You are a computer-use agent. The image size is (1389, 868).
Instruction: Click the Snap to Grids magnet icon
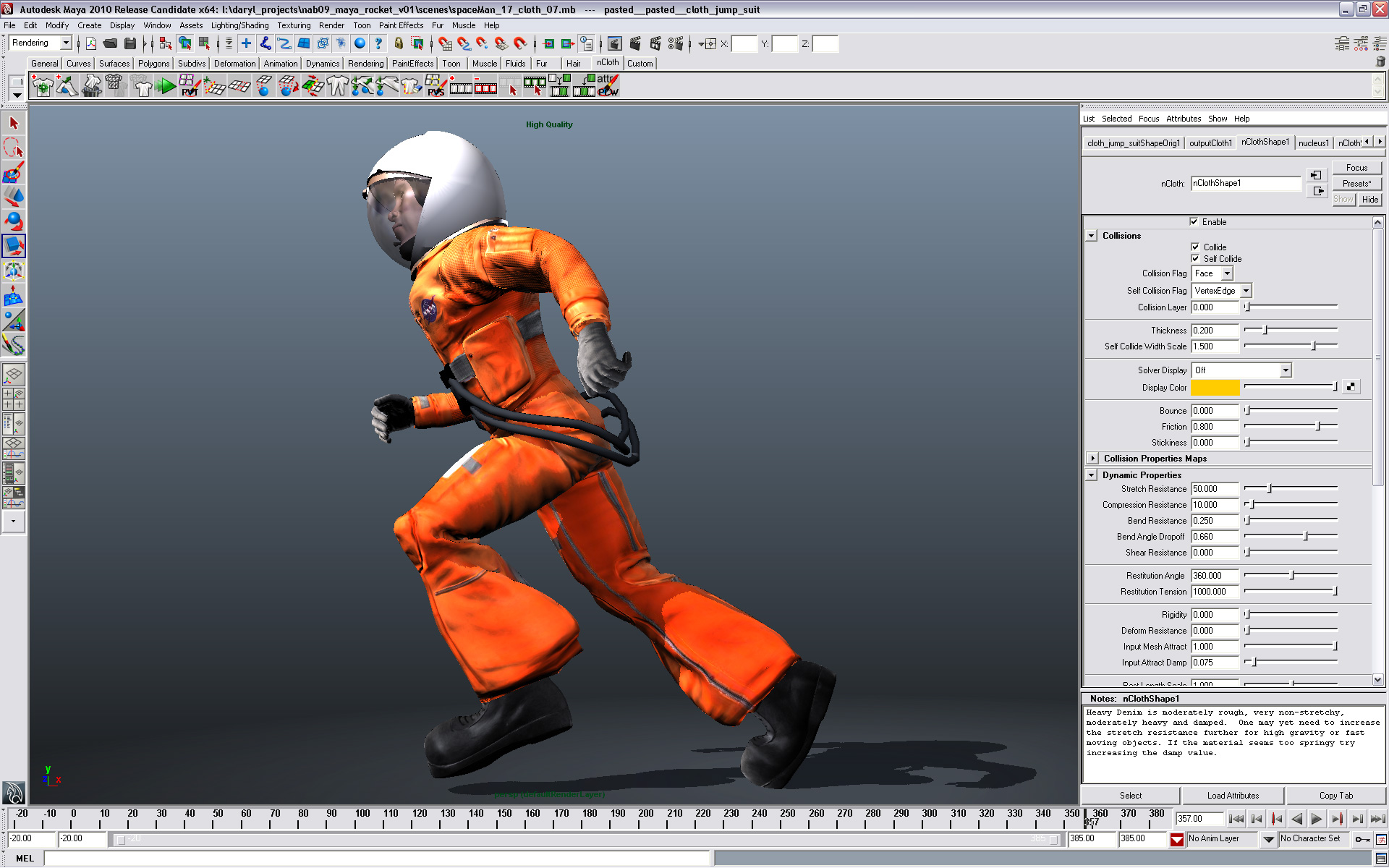coord(445,44)
